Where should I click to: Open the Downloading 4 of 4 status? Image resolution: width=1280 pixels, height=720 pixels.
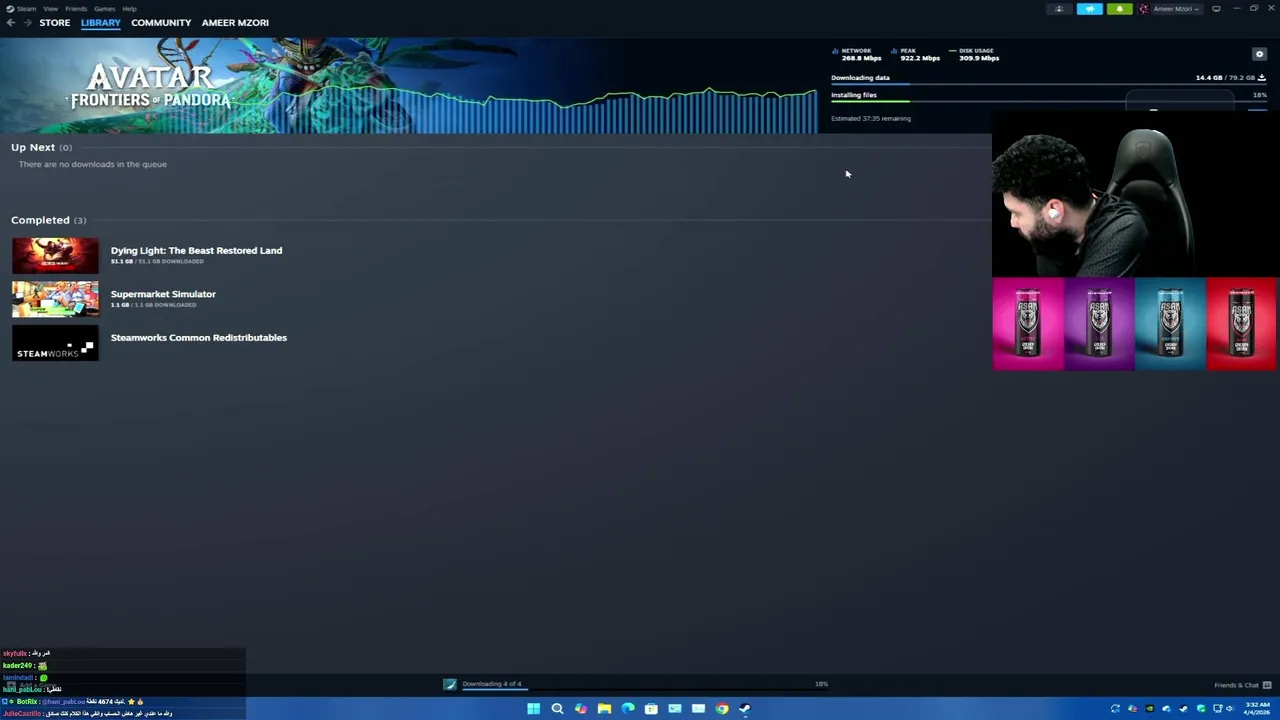coord(492,684)
